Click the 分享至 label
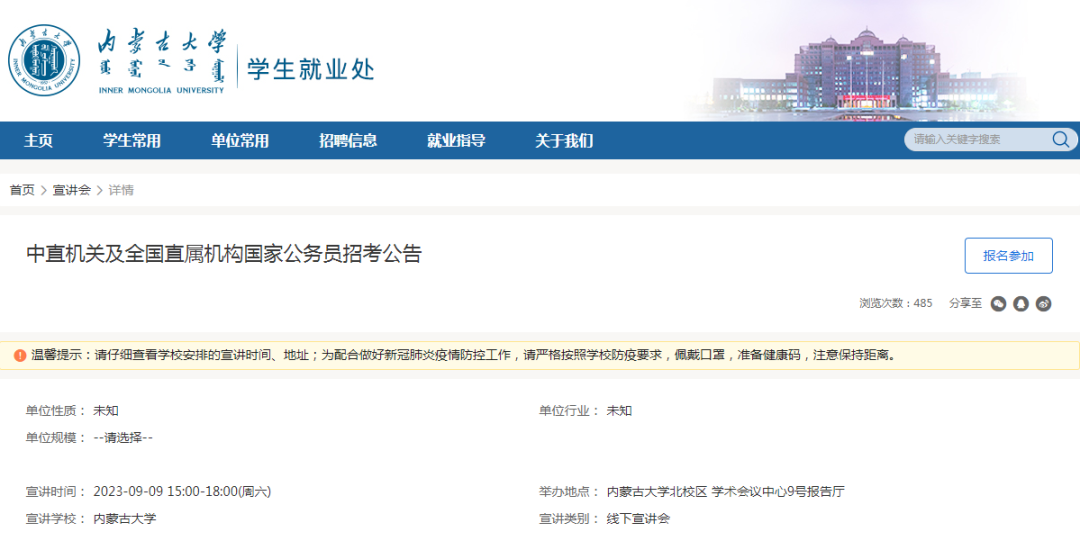This screenshot has height=541, width=1080. [x=965, y=303]
